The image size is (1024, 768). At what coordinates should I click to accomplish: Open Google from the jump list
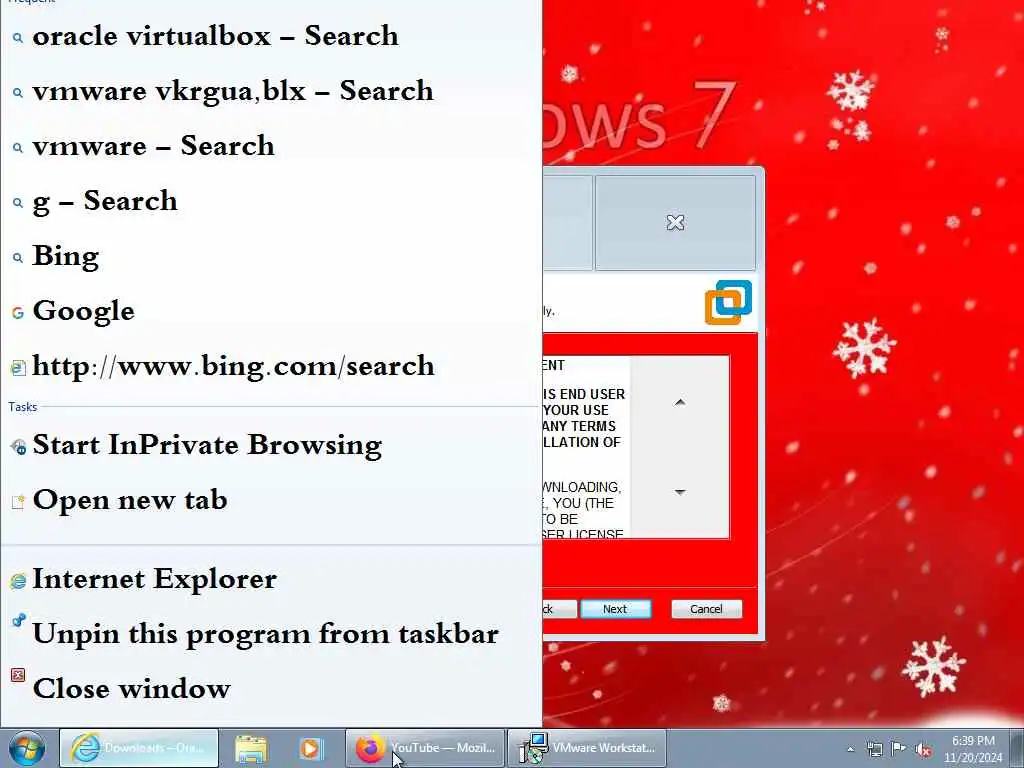(271, 311)
